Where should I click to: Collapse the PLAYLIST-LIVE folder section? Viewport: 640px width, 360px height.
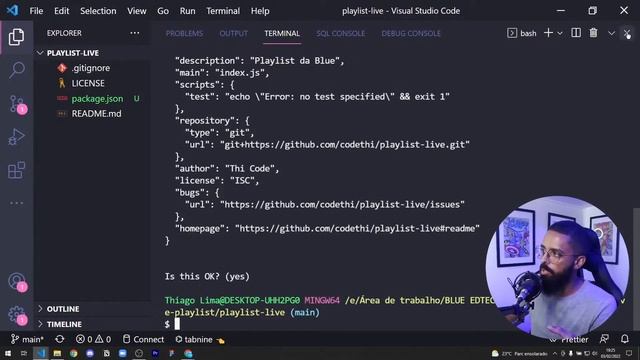coord(92,53)
